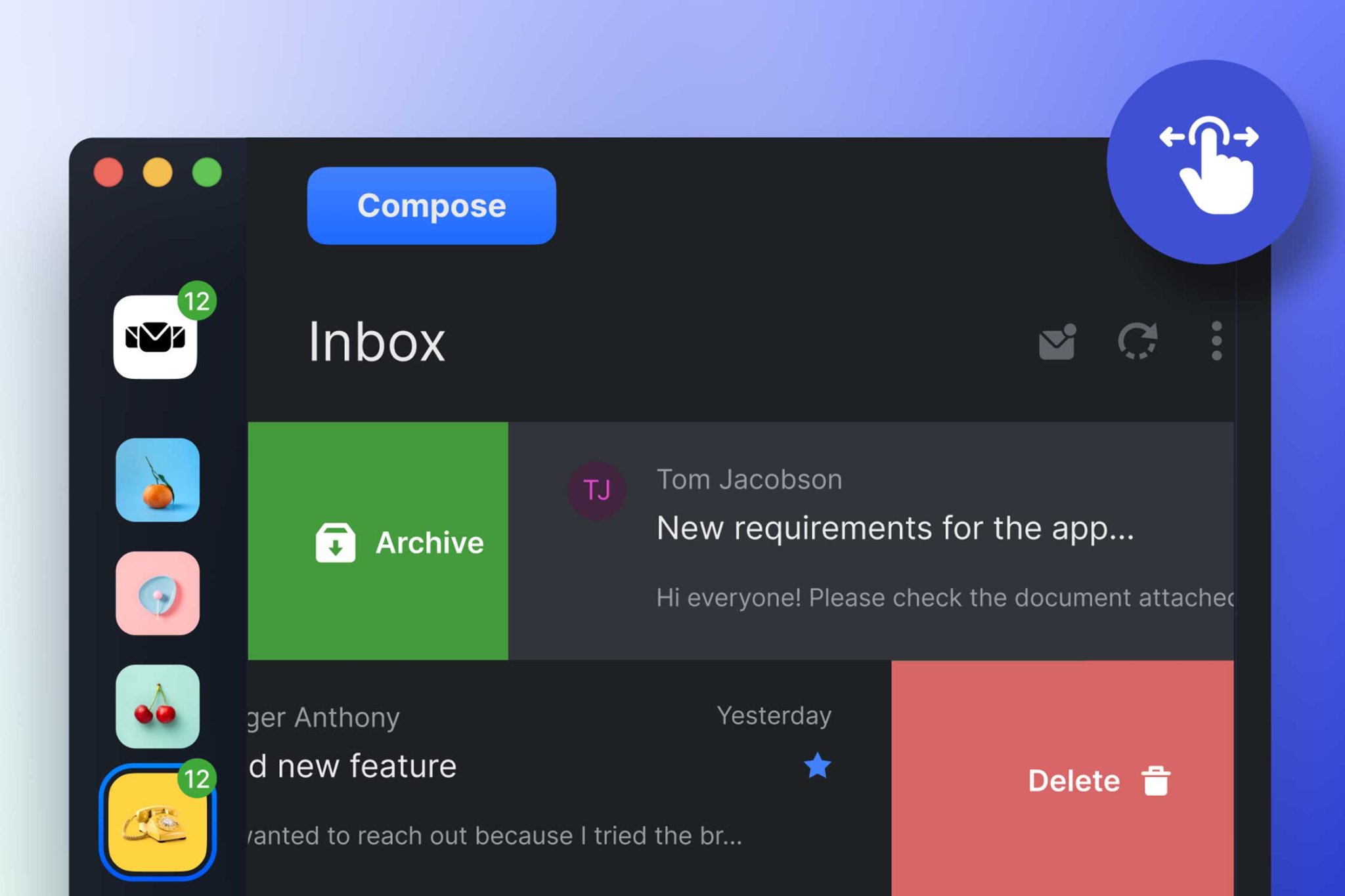Click the 12 unread badge on mail icon
The width and height of the screenshot is (1345, 896).
point(198,300)
